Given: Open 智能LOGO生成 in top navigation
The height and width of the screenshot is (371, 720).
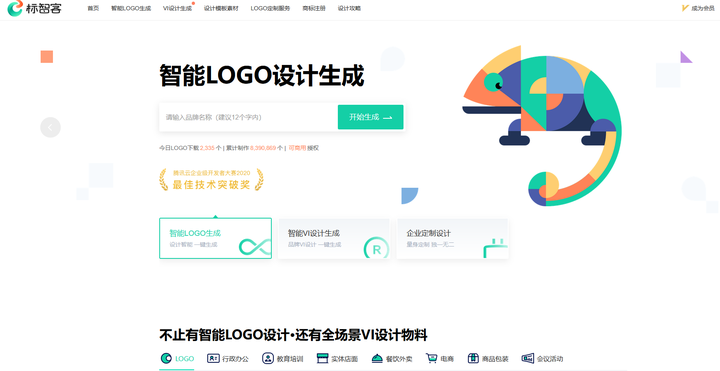Looking at the screenshot, I should tap(131, 8).
